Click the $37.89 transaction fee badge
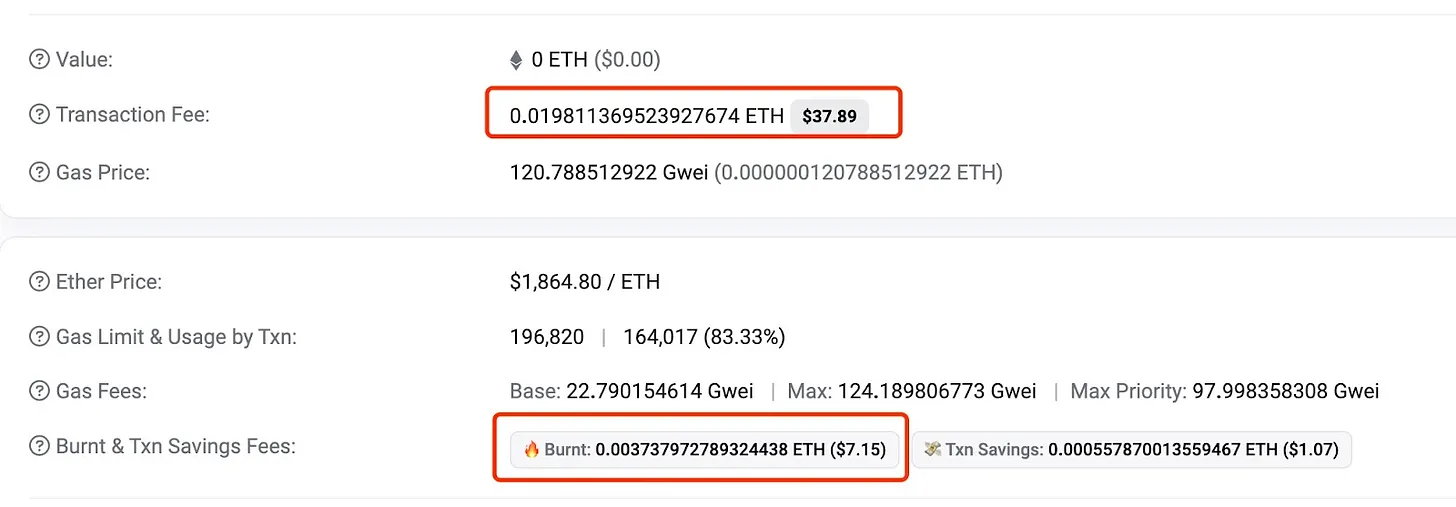Screen dimensions: 1456x507 pos(829,116)
